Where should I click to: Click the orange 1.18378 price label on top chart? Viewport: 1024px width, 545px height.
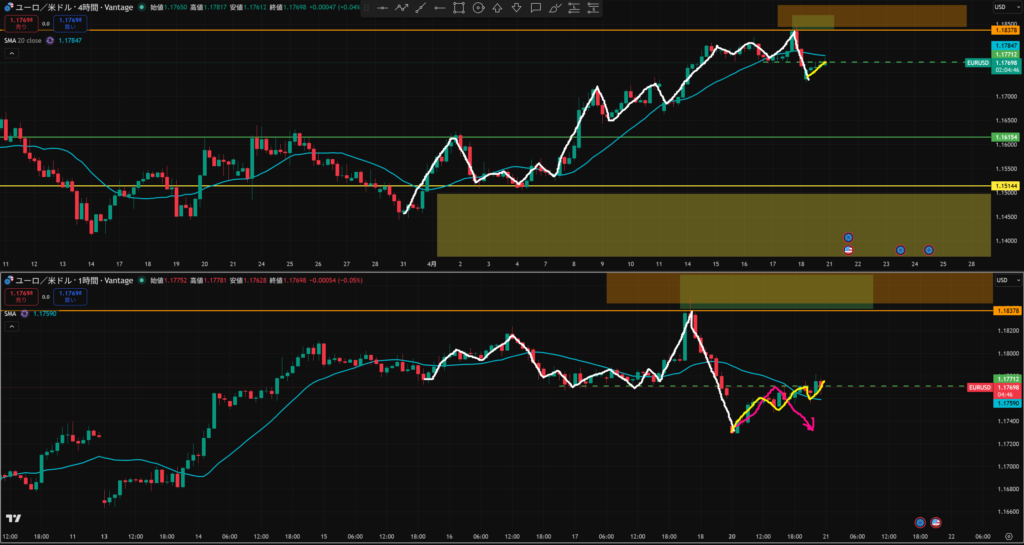coord(1004,31)
